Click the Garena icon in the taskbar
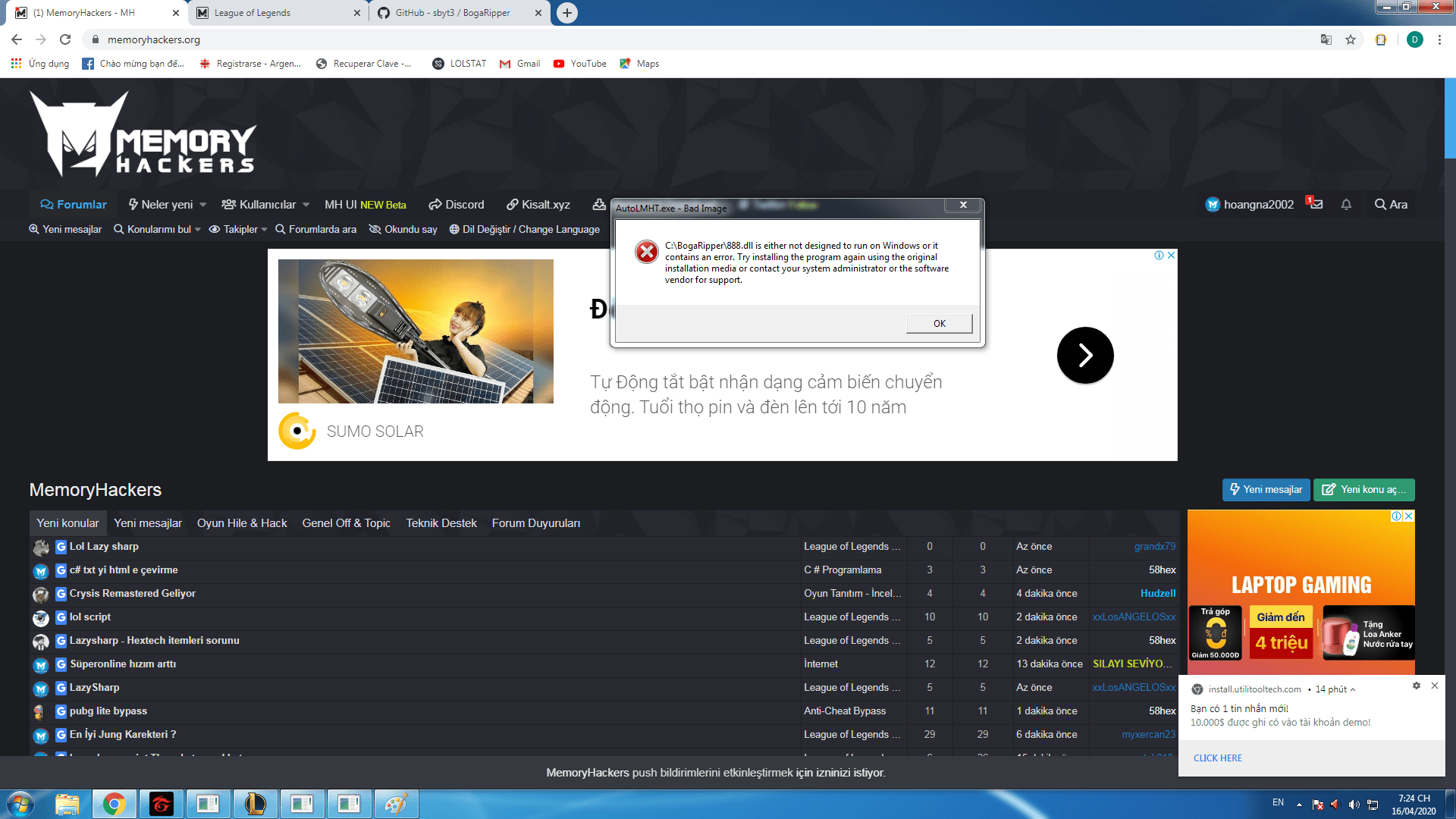Viewport: 1456px width, 819px height. point(162,804)
